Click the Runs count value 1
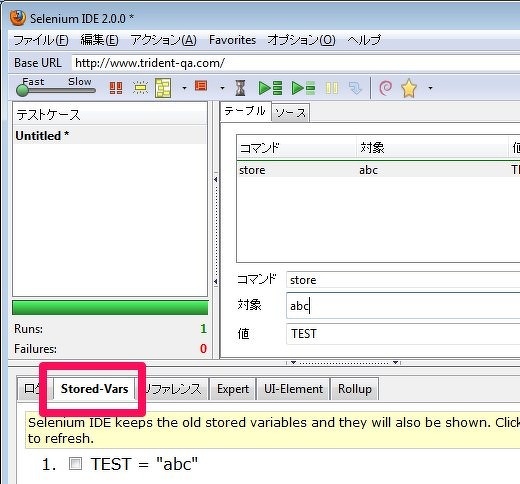Viewport: 520px width, 484px height. click(203, 329)
